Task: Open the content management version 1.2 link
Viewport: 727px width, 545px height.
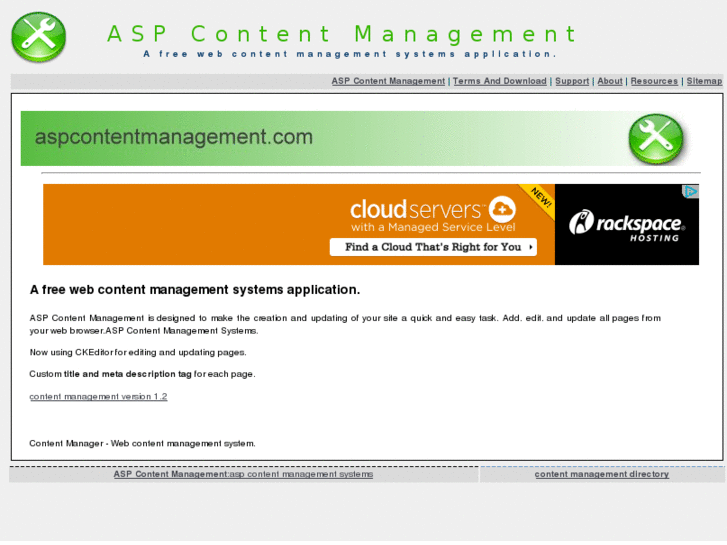Action: [98, 397]
